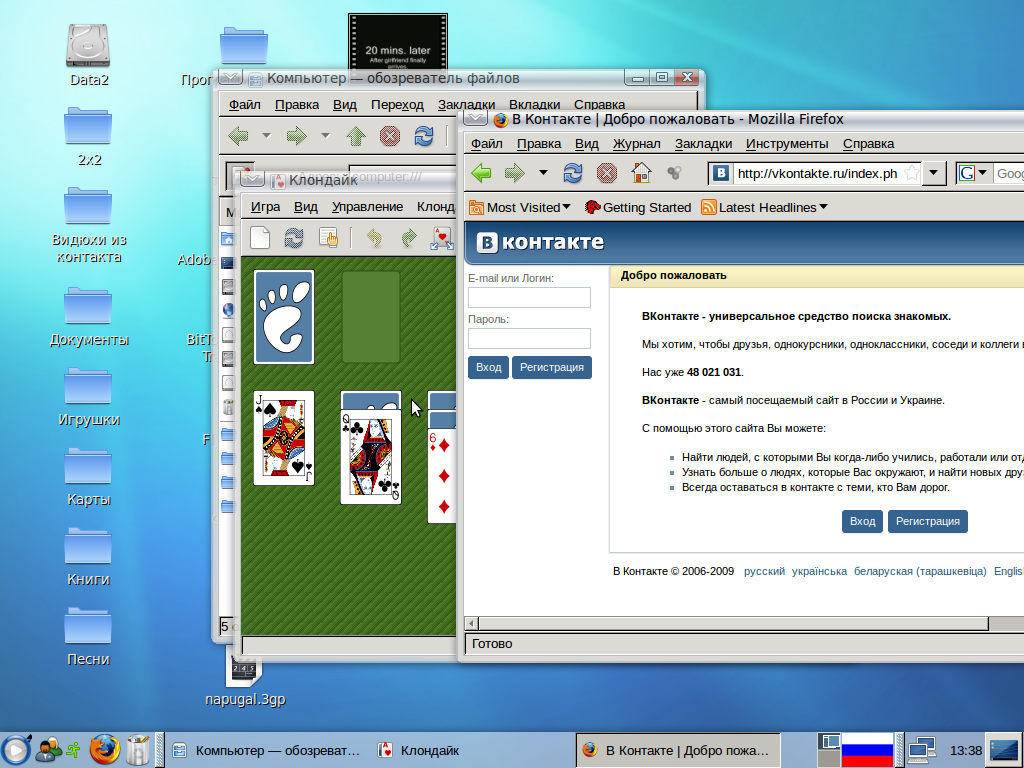The height and width of the screenshot is (768, 1024).
Task: Go up one folder in file browser
Action: (356, 136)
